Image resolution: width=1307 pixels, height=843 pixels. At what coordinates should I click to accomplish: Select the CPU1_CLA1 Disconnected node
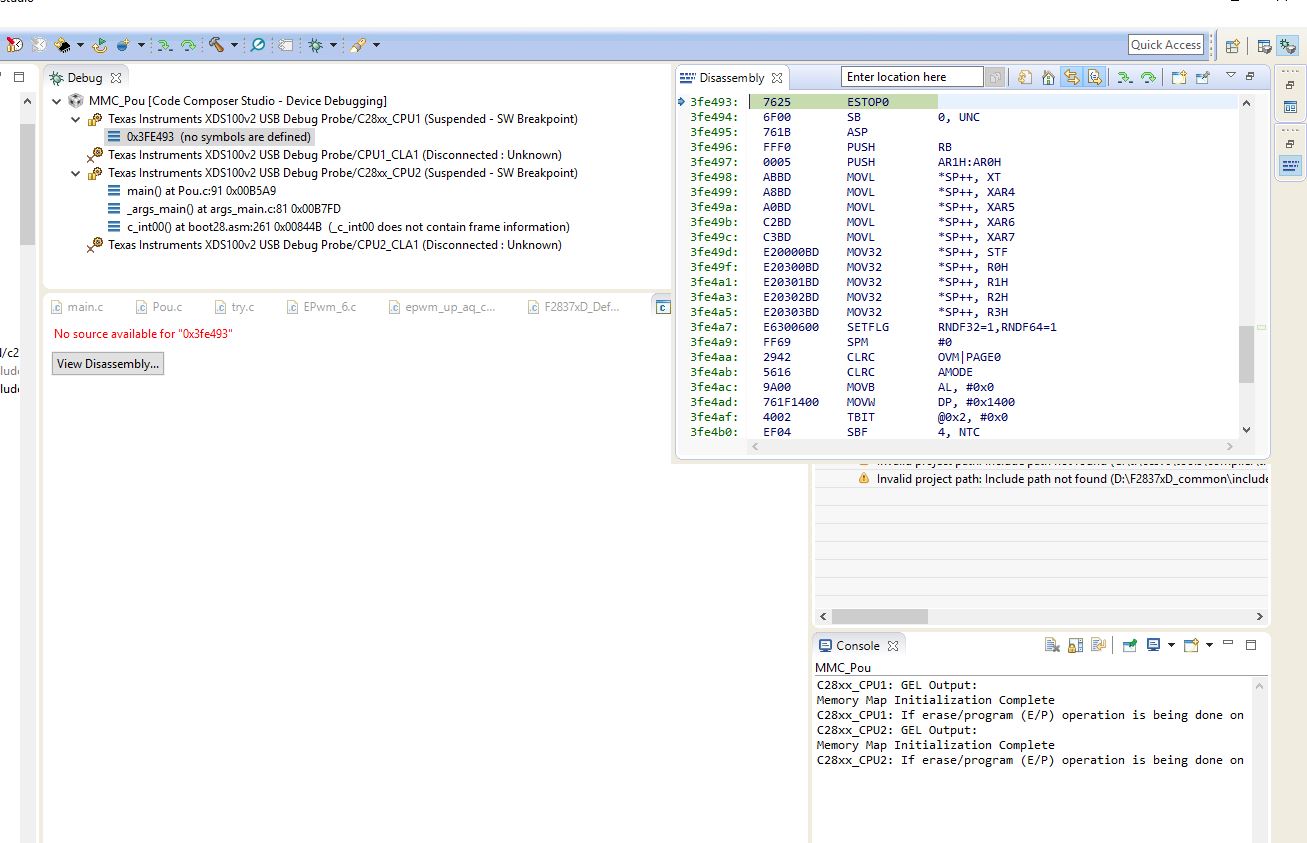pos(325,155)
